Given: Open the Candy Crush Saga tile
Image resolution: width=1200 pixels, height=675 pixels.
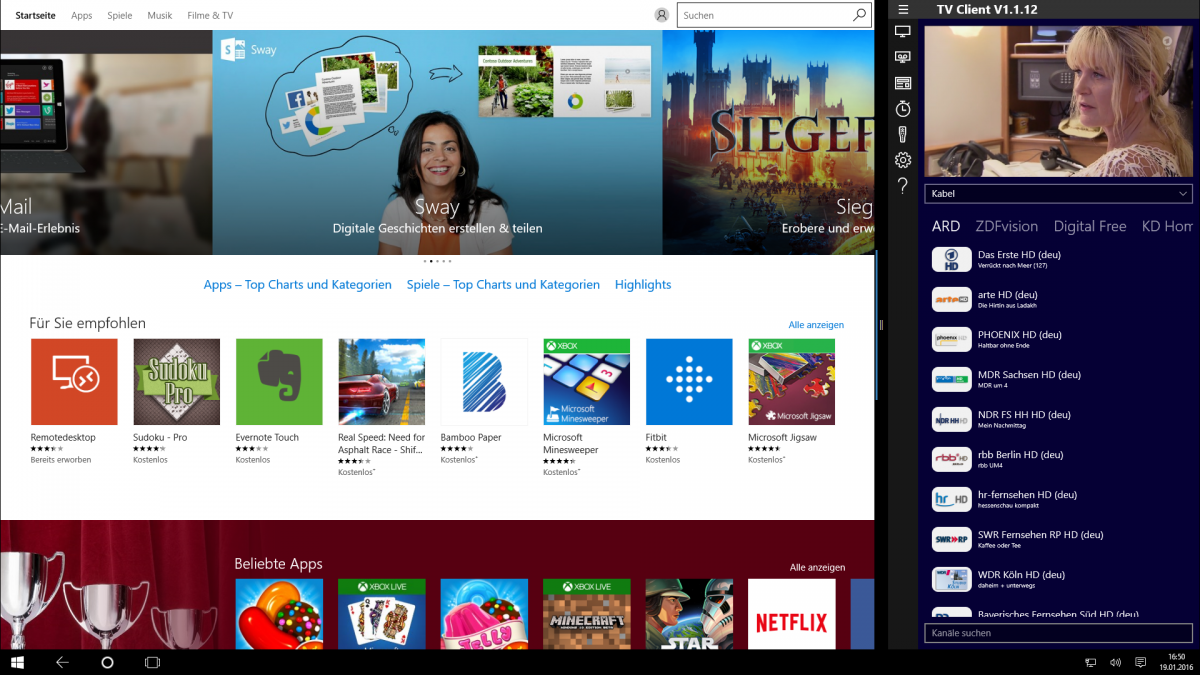Looking at the screenshot, I should pyautogui.click(x=279, y=614).
